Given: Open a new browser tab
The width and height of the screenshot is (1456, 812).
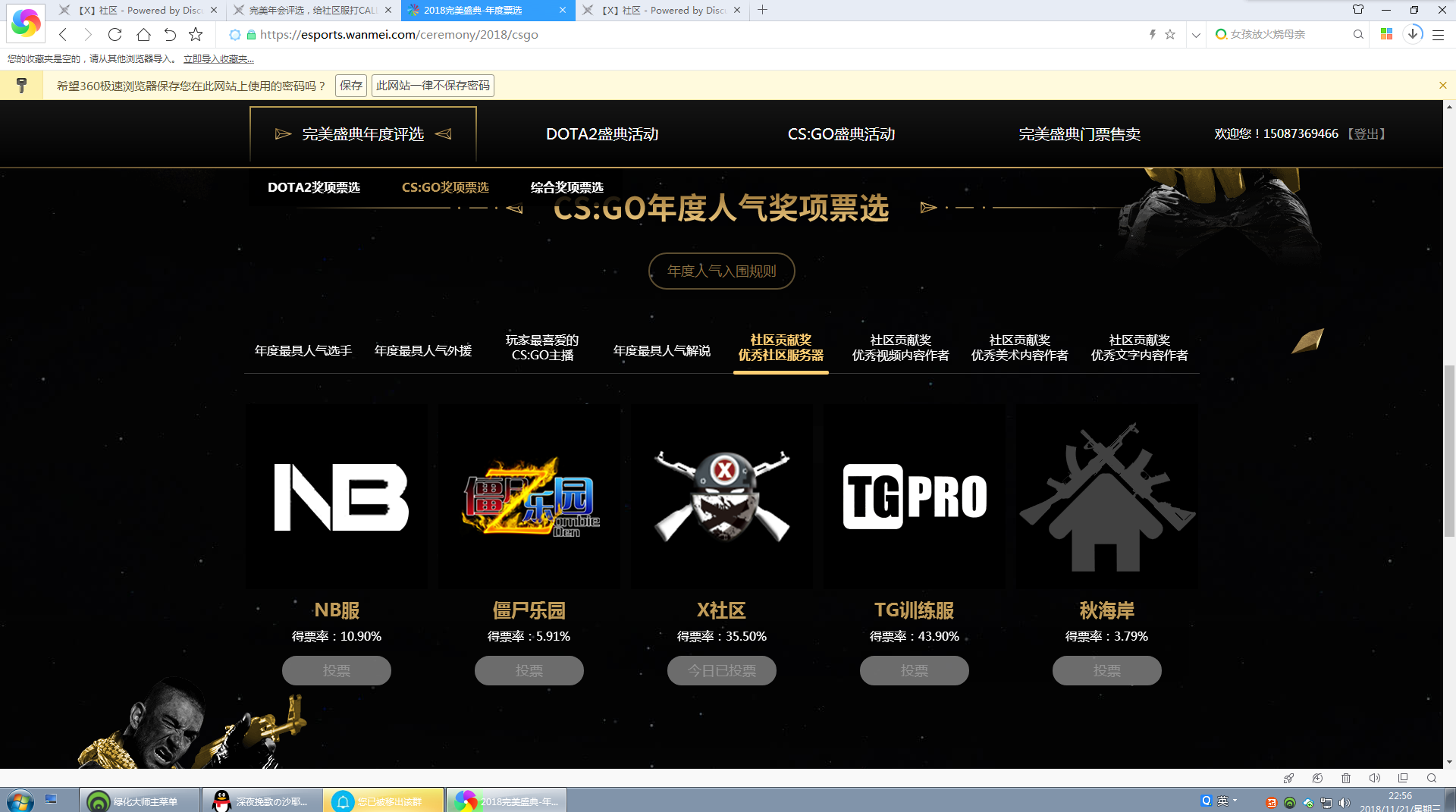Looking at the screenshot, I should point(763,10).
